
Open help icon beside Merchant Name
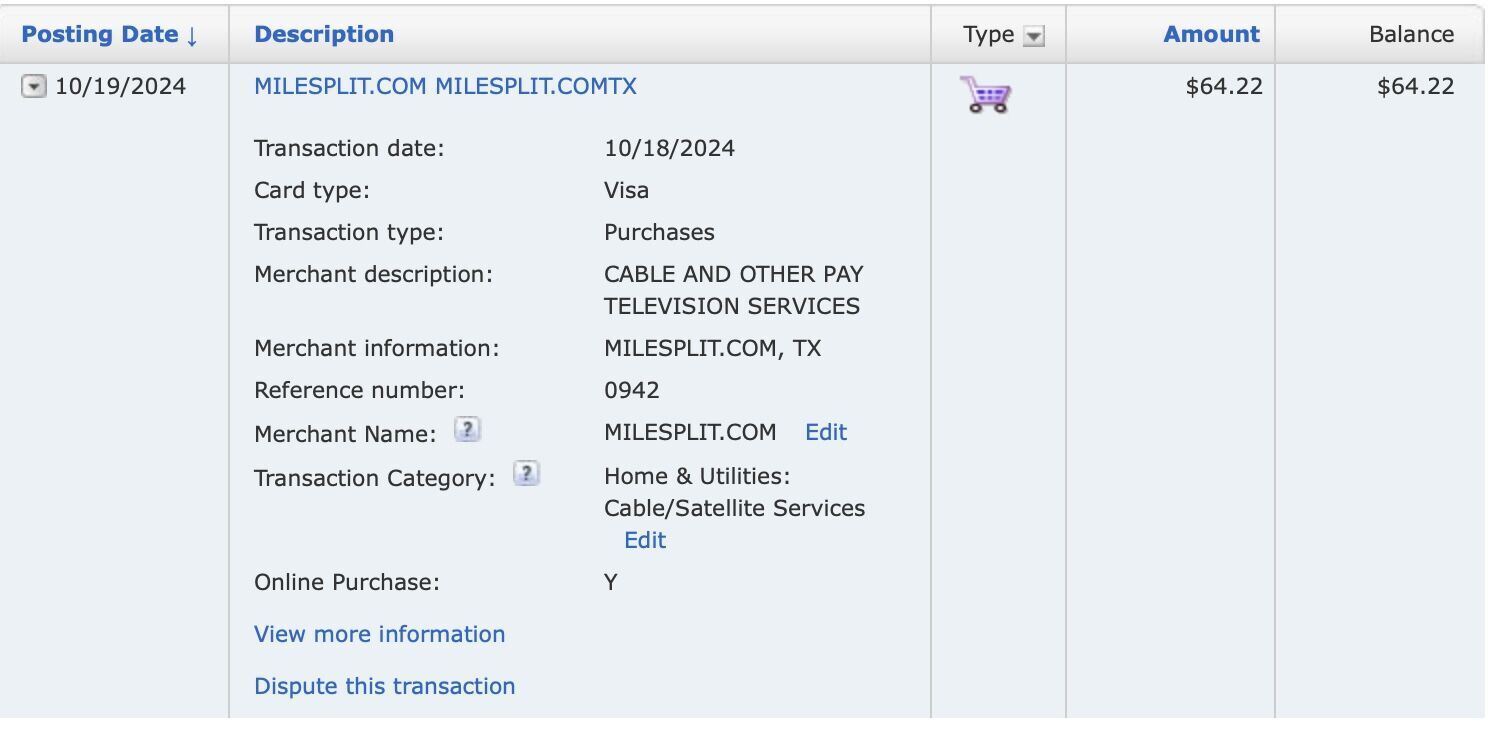[467, 430]
